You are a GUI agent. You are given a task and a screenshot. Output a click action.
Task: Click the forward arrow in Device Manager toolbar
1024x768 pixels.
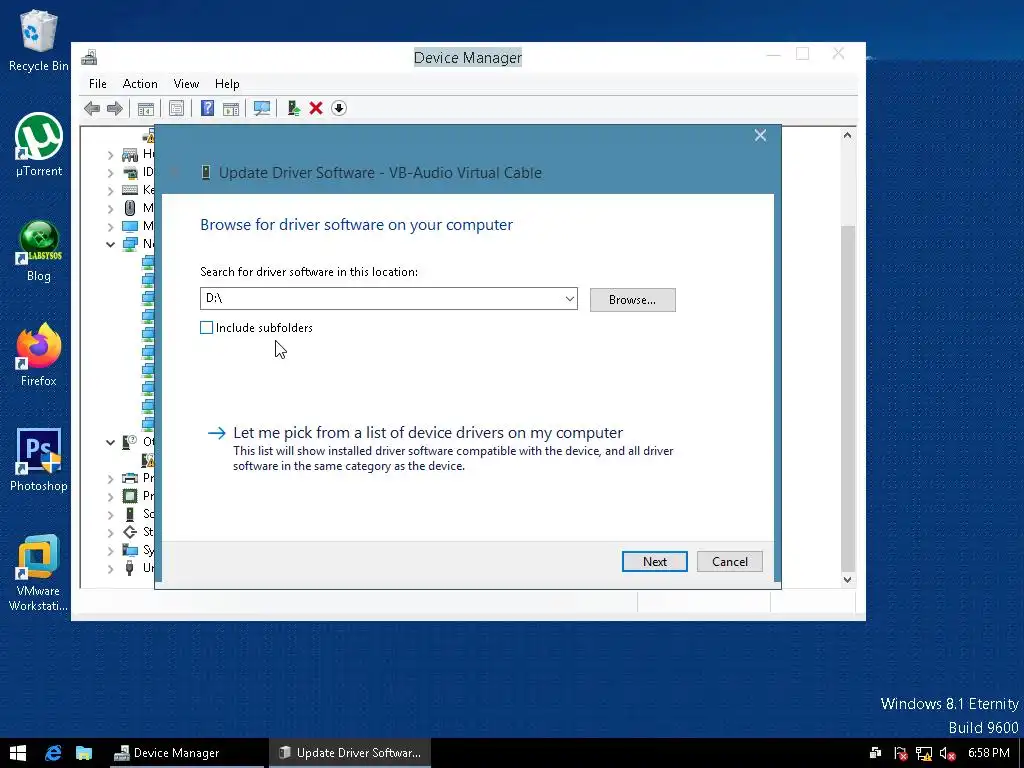(x=115, y=108)
